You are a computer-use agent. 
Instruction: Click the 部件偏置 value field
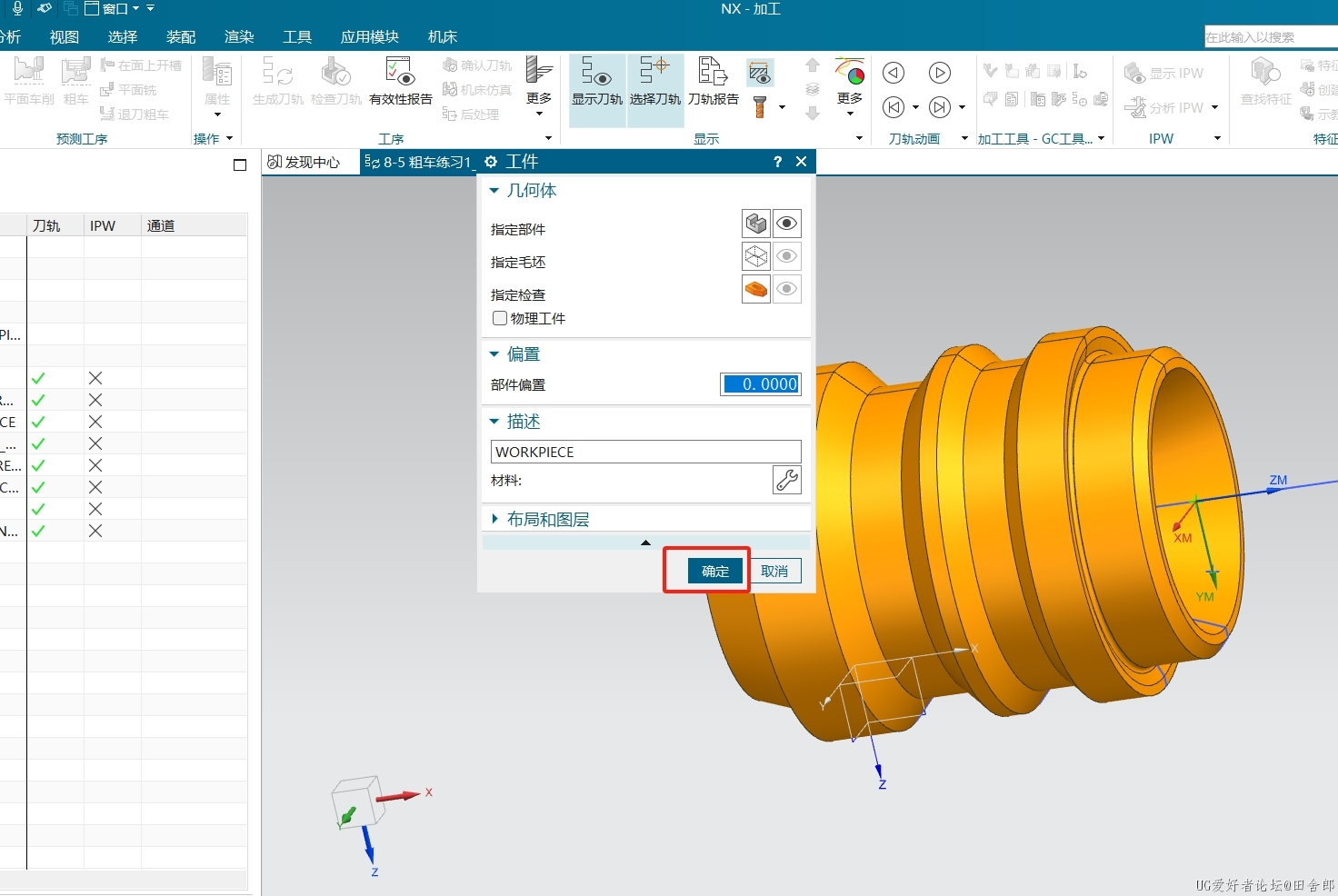[761, 384]
